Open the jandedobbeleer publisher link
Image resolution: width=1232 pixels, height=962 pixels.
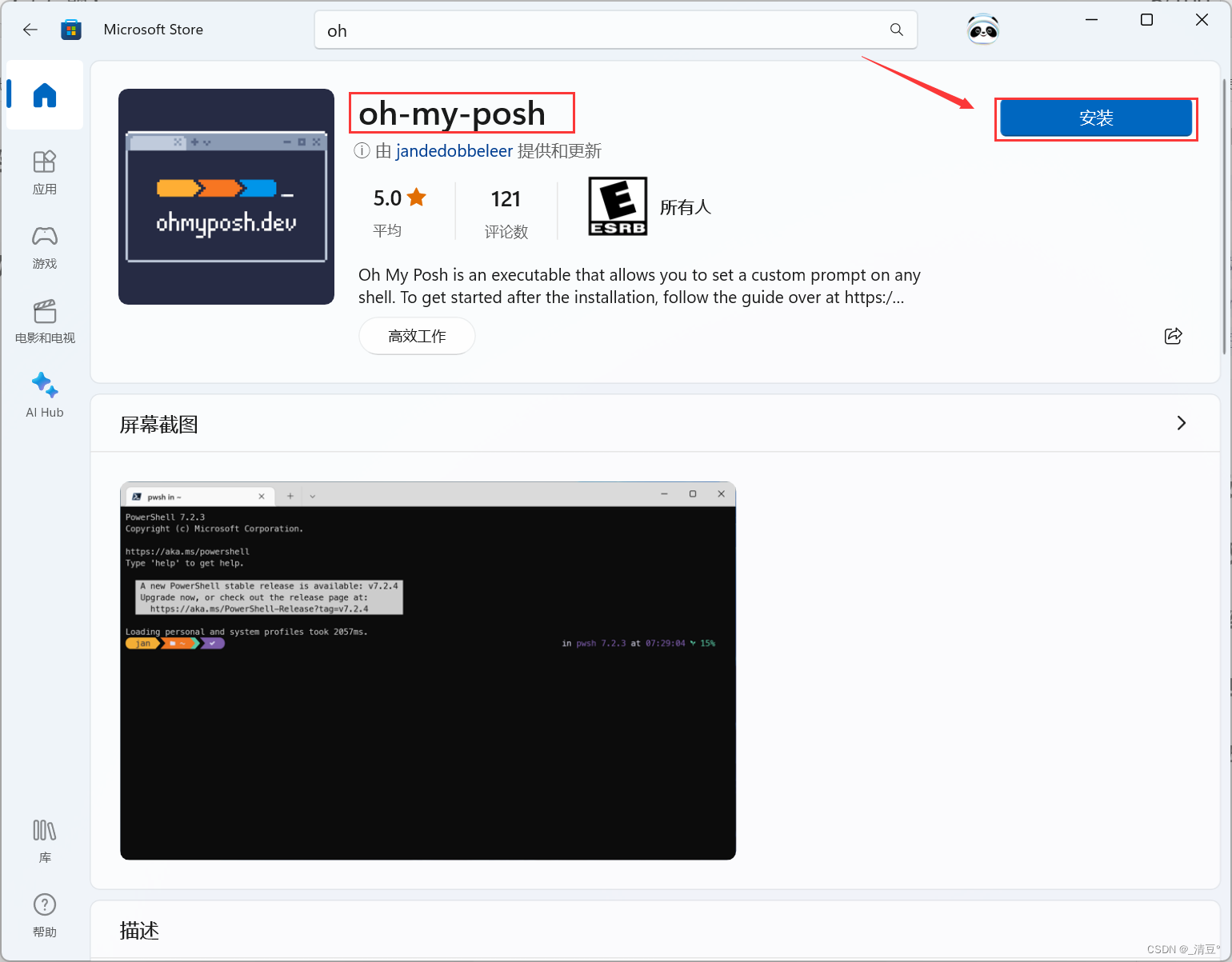[454, 151]
